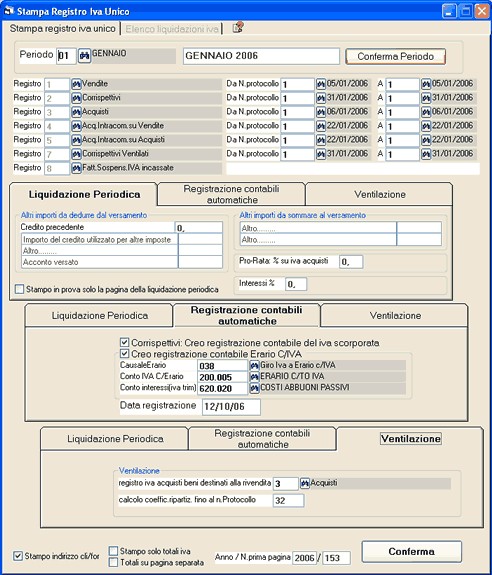
Task: Minimize the Stampa Registro Iva Unico window
Action: 449,11
